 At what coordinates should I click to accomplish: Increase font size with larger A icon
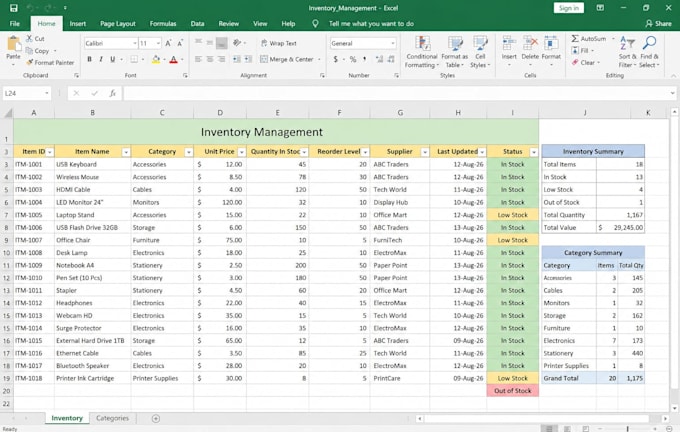[168, 43]
